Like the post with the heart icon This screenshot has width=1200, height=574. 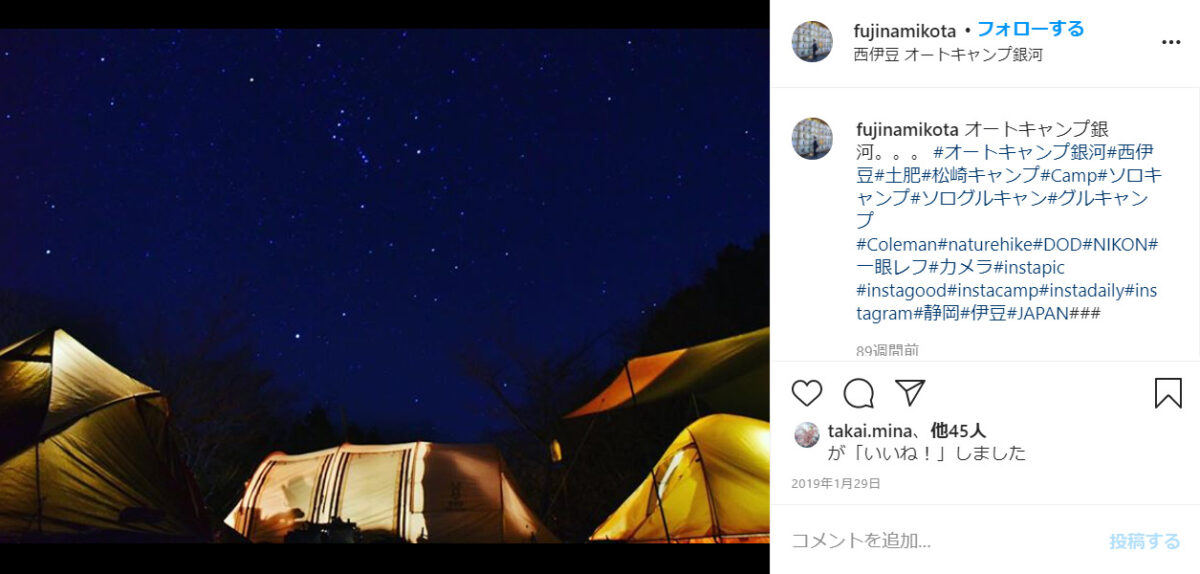(807, 393)
